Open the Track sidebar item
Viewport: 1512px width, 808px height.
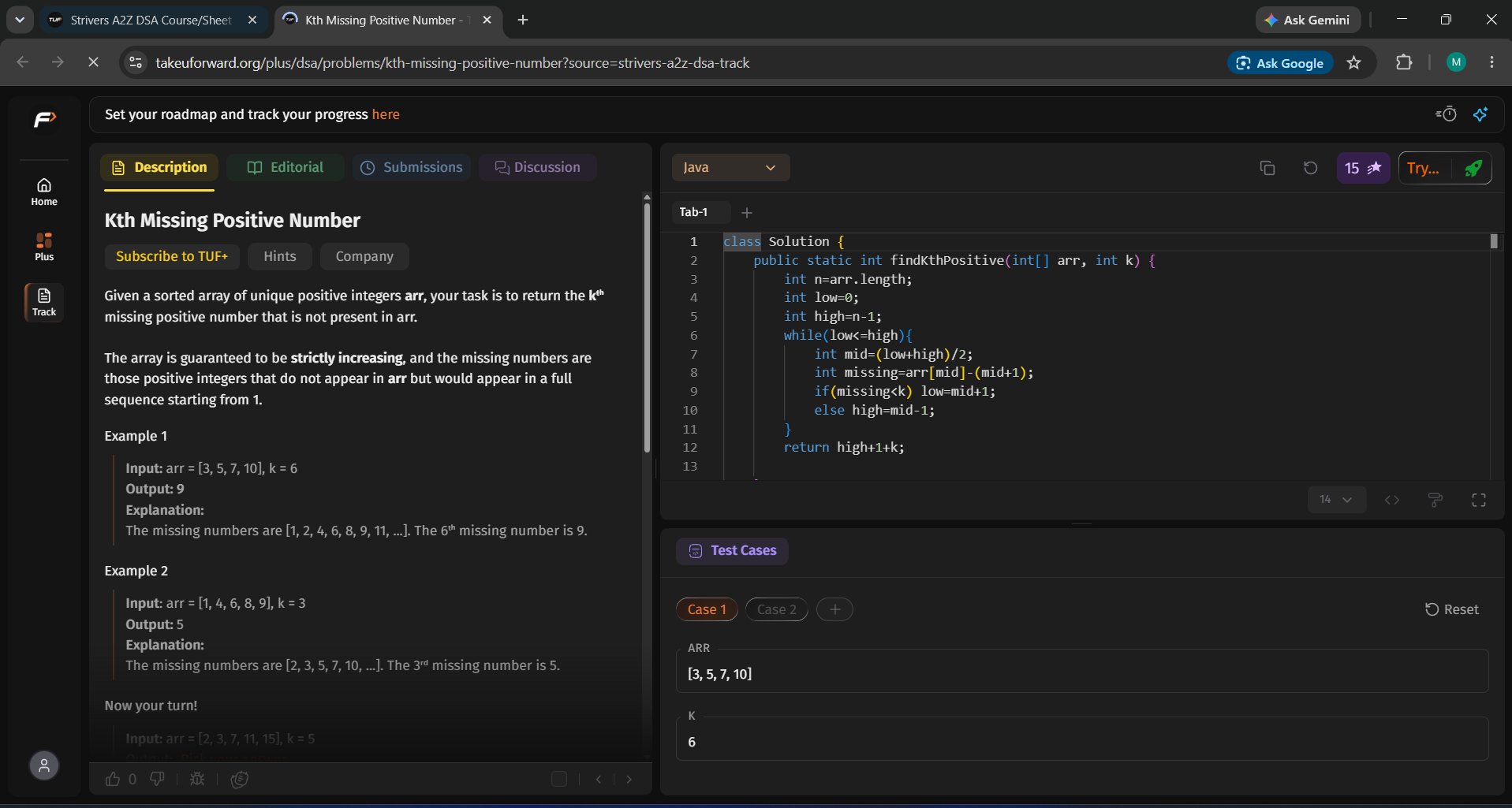coord(44,302)
